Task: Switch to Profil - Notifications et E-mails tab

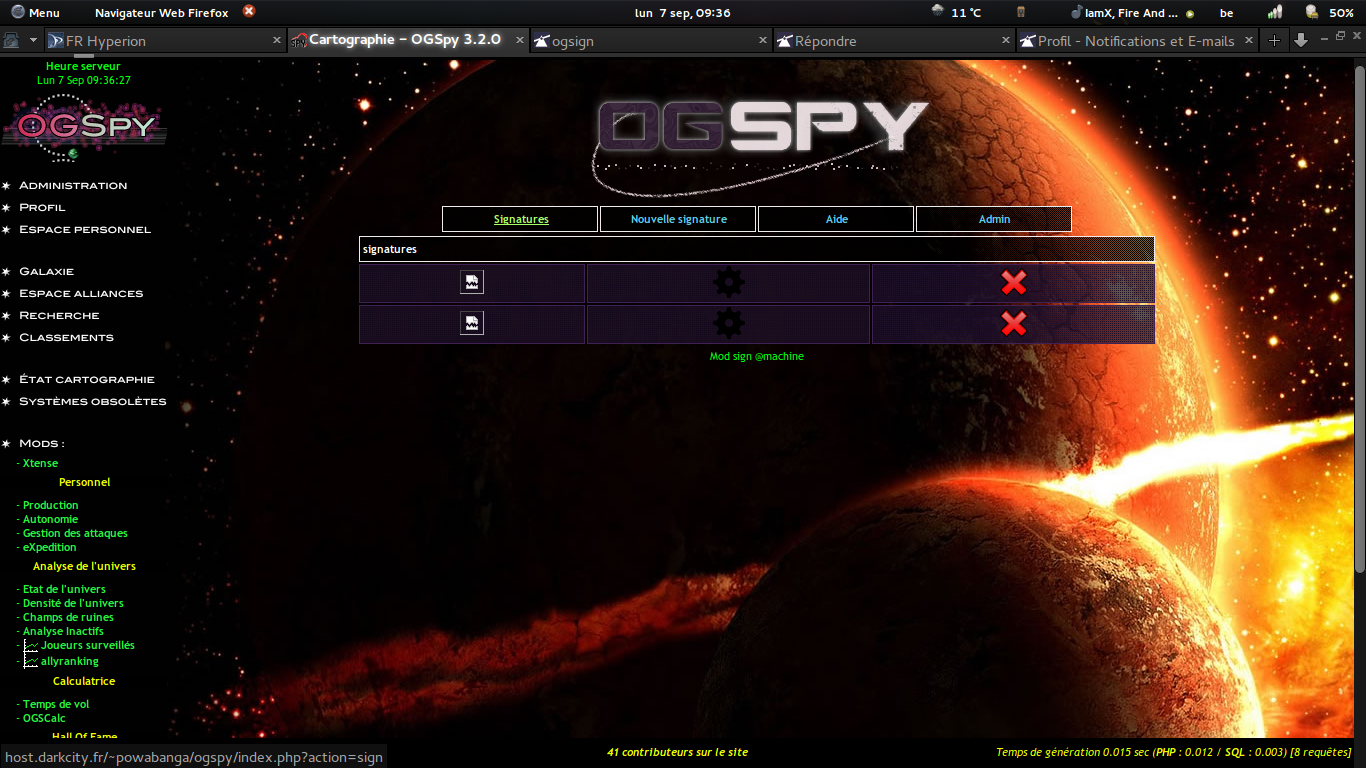Action: (1137, 41)
